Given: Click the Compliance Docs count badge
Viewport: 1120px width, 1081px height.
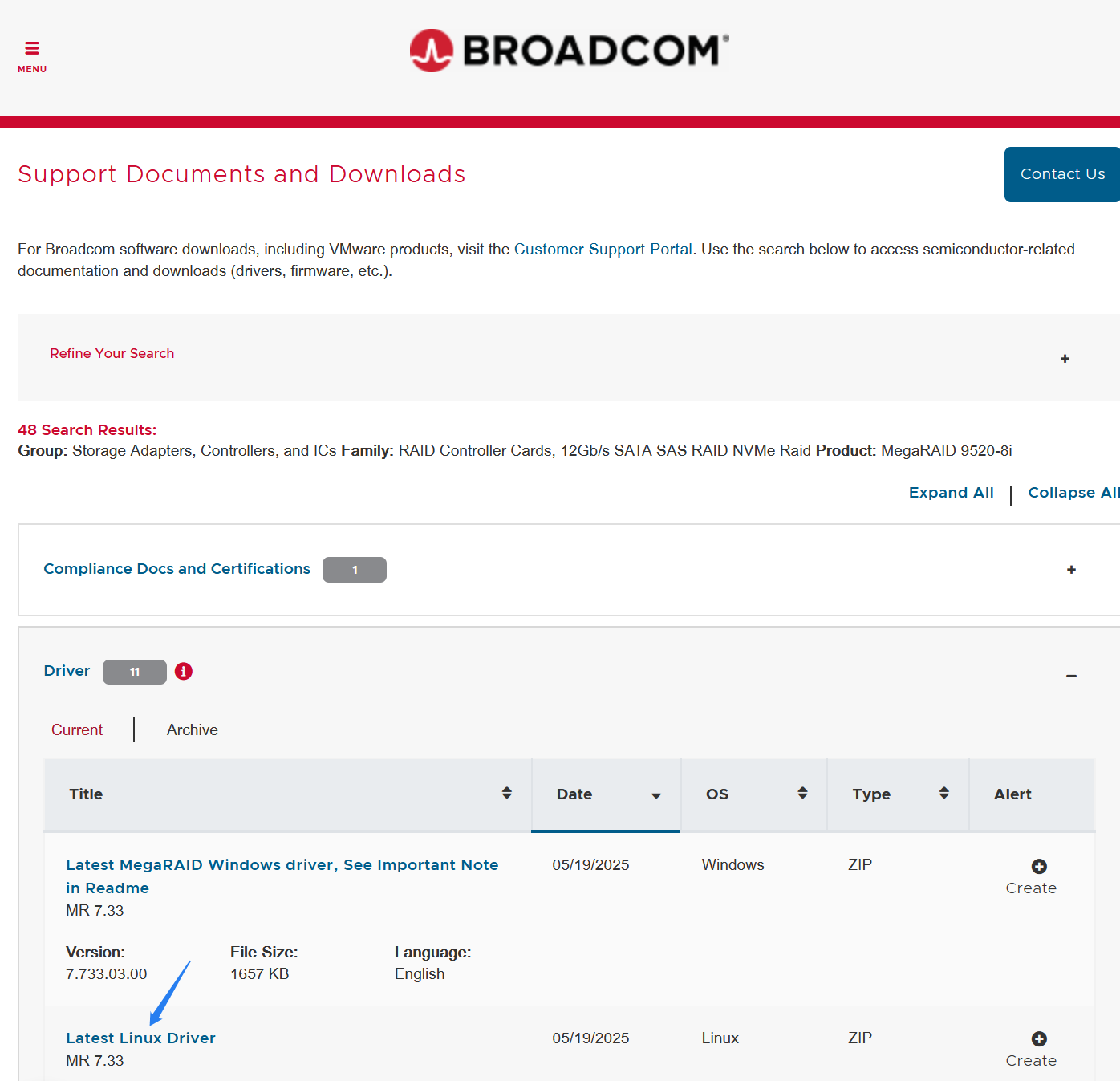Looking at the screenshot, I should click(x=355, y=570).
